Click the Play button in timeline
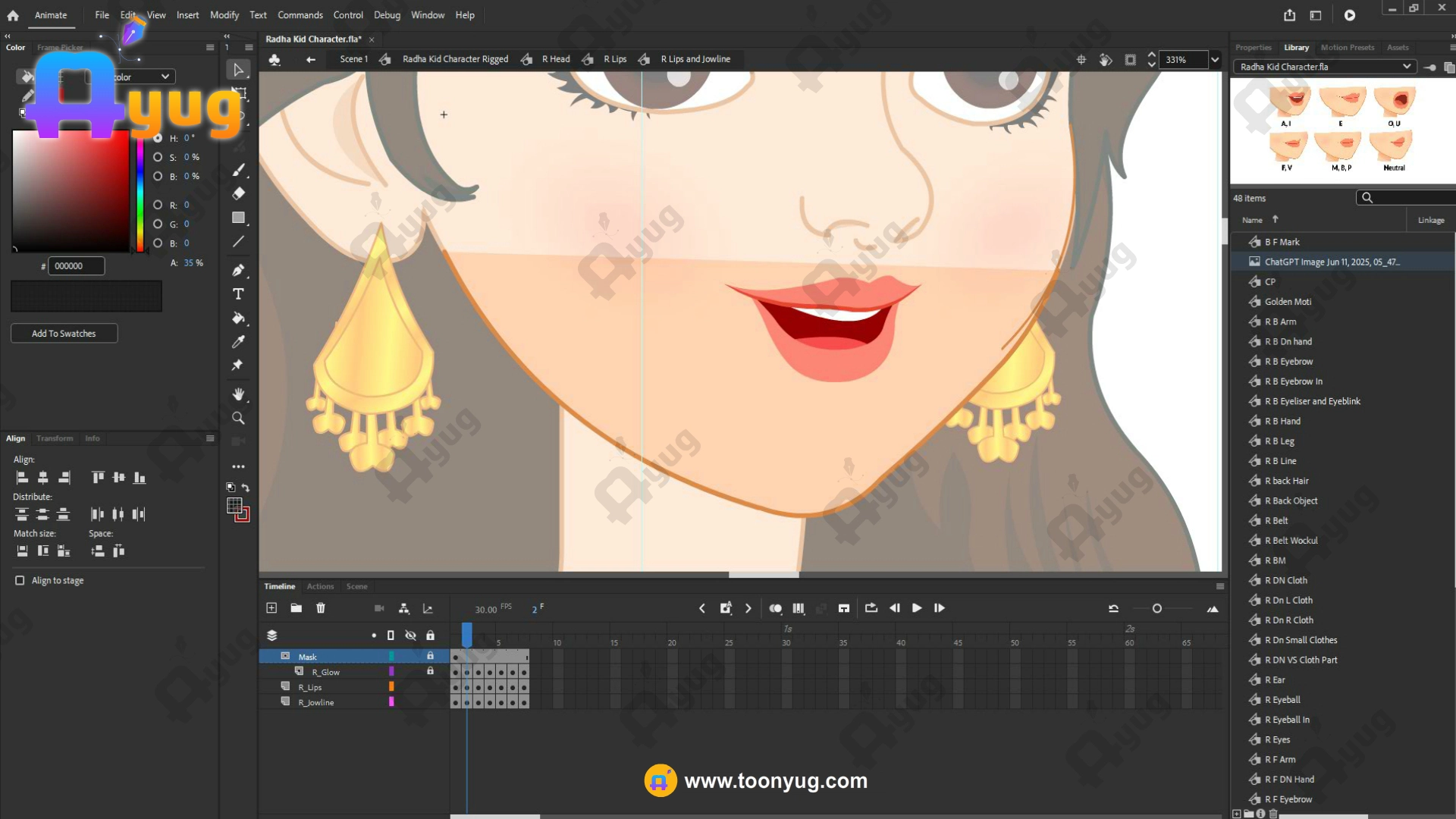Image resolution: width=1456 pixels, height=819 pixels. click(917, 608)
